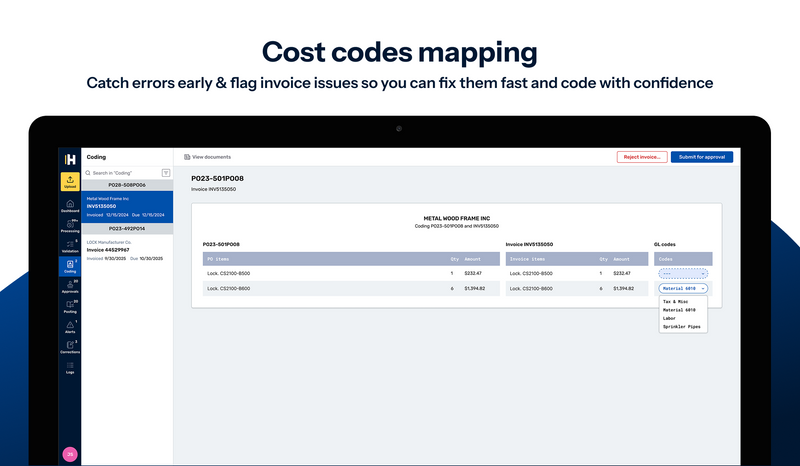This screenshot has width=800, height=466.
Task: Click the H logo in the sidebar
Action: point(70,159)
